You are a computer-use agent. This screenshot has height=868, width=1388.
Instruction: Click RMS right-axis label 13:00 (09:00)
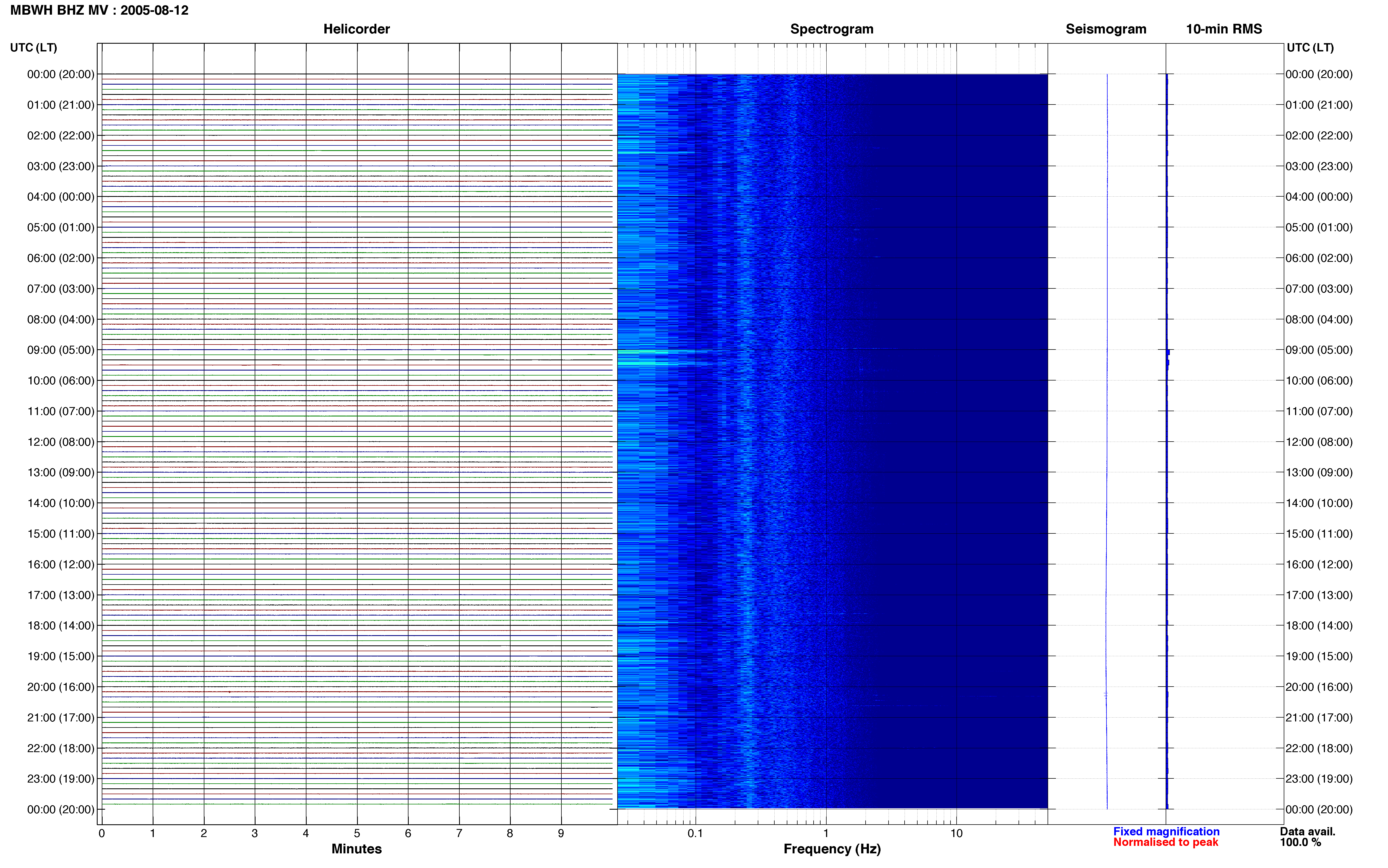coord(1319,473)
